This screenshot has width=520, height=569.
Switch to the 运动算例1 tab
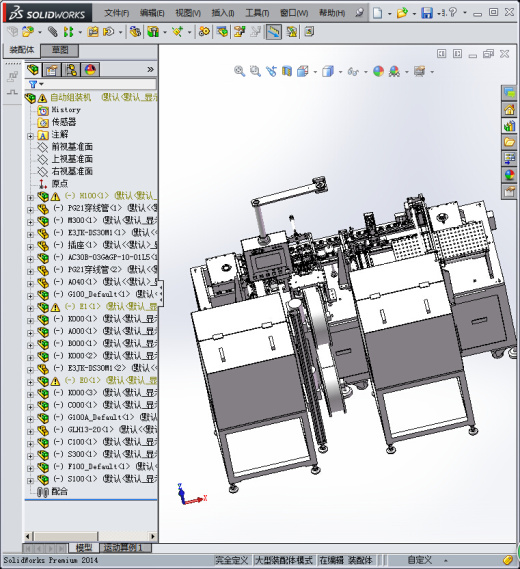[122, 548]
